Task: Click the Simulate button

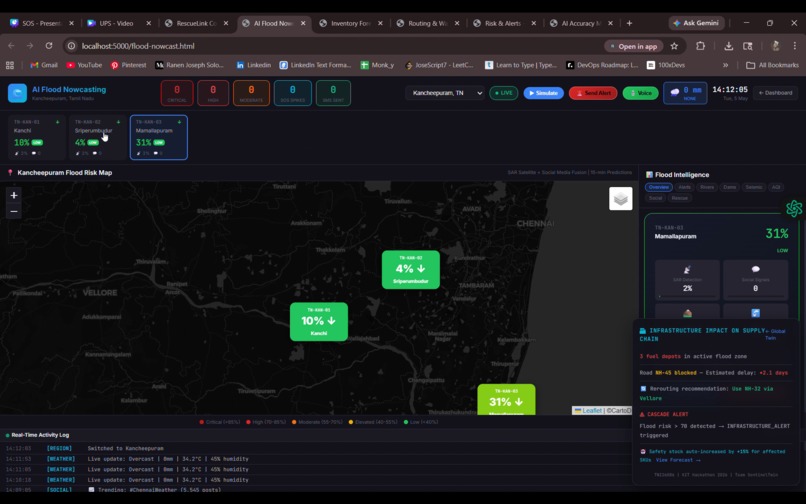Action: point(543,93)
